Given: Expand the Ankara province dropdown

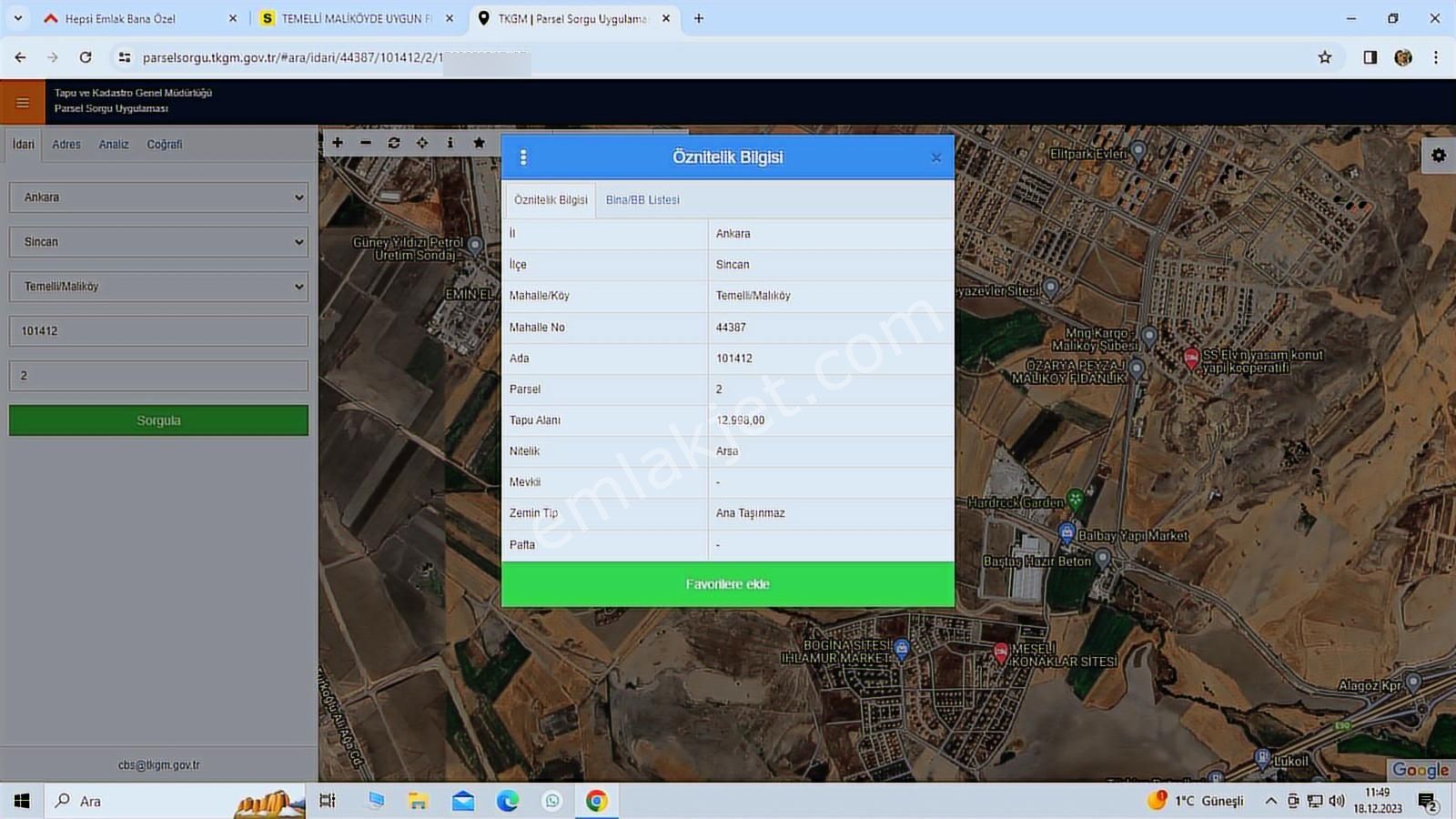Looking at the screenshot, I should 158,197.
